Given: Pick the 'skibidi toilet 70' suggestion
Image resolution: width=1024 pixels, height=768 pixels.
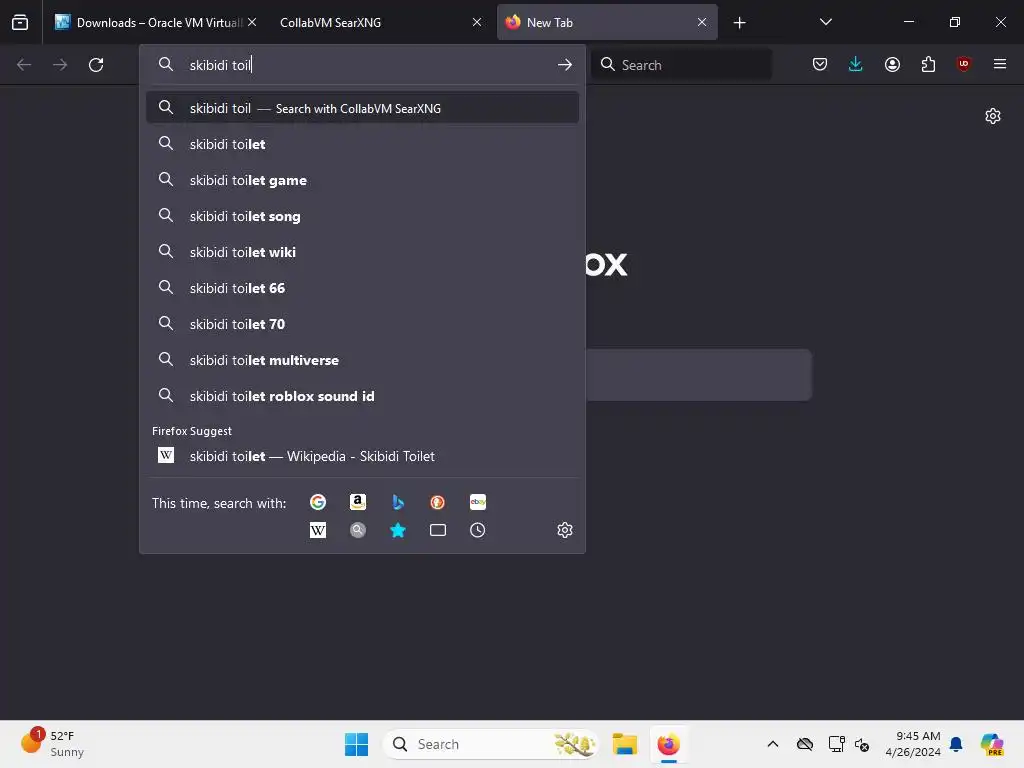Looking at the screenshot, I should [362, 323].
